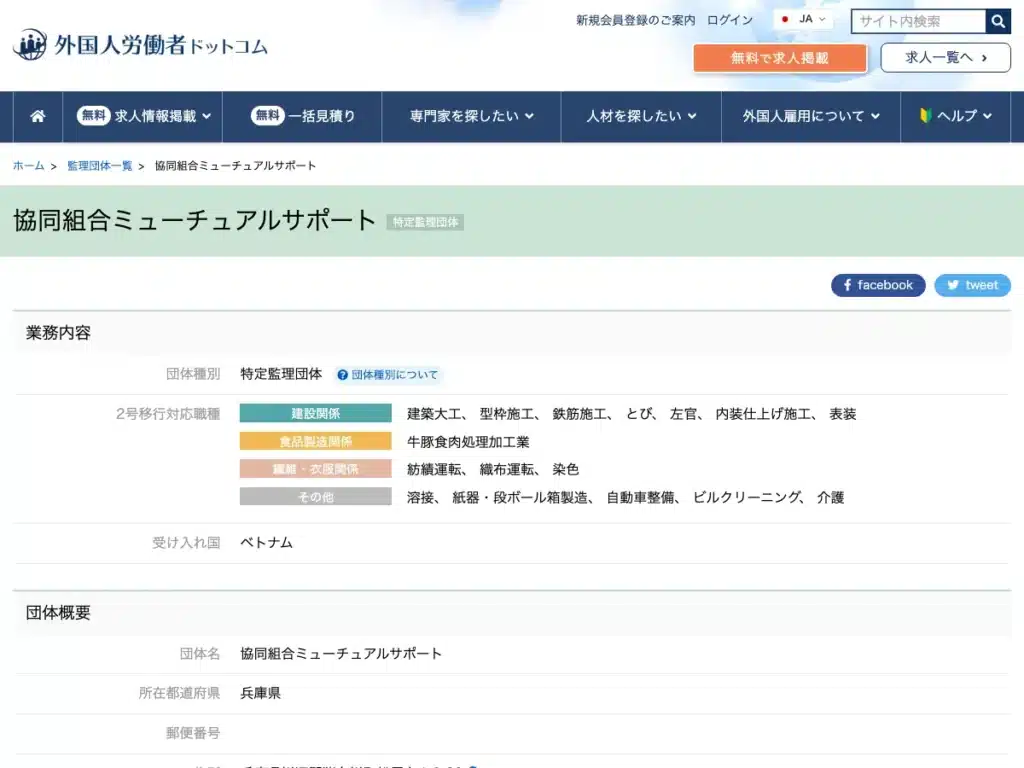Click 郵便番号 row label

[x=193, y=733]
